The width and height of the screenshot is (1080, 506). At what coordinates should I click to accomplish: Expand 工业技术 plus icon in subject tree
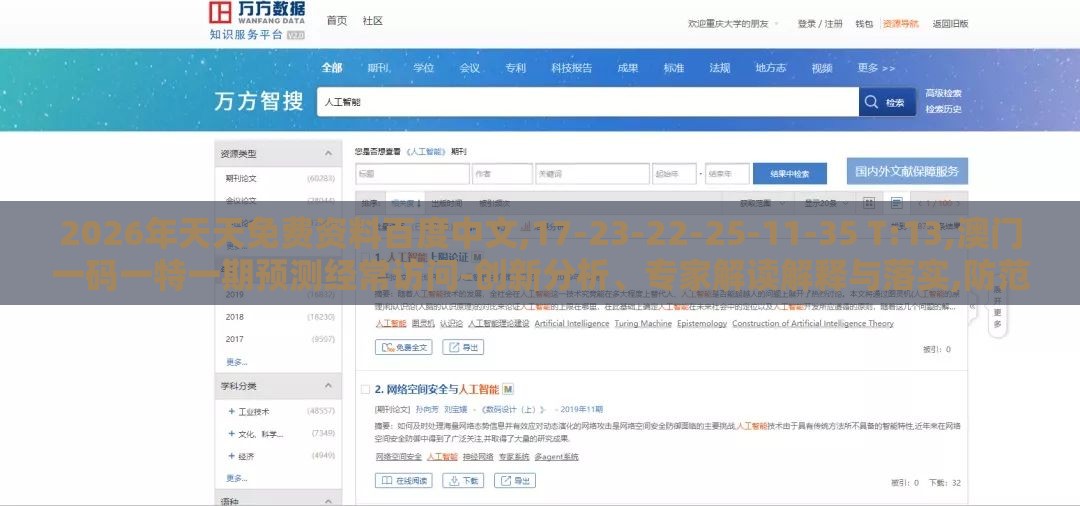[231, 411]
